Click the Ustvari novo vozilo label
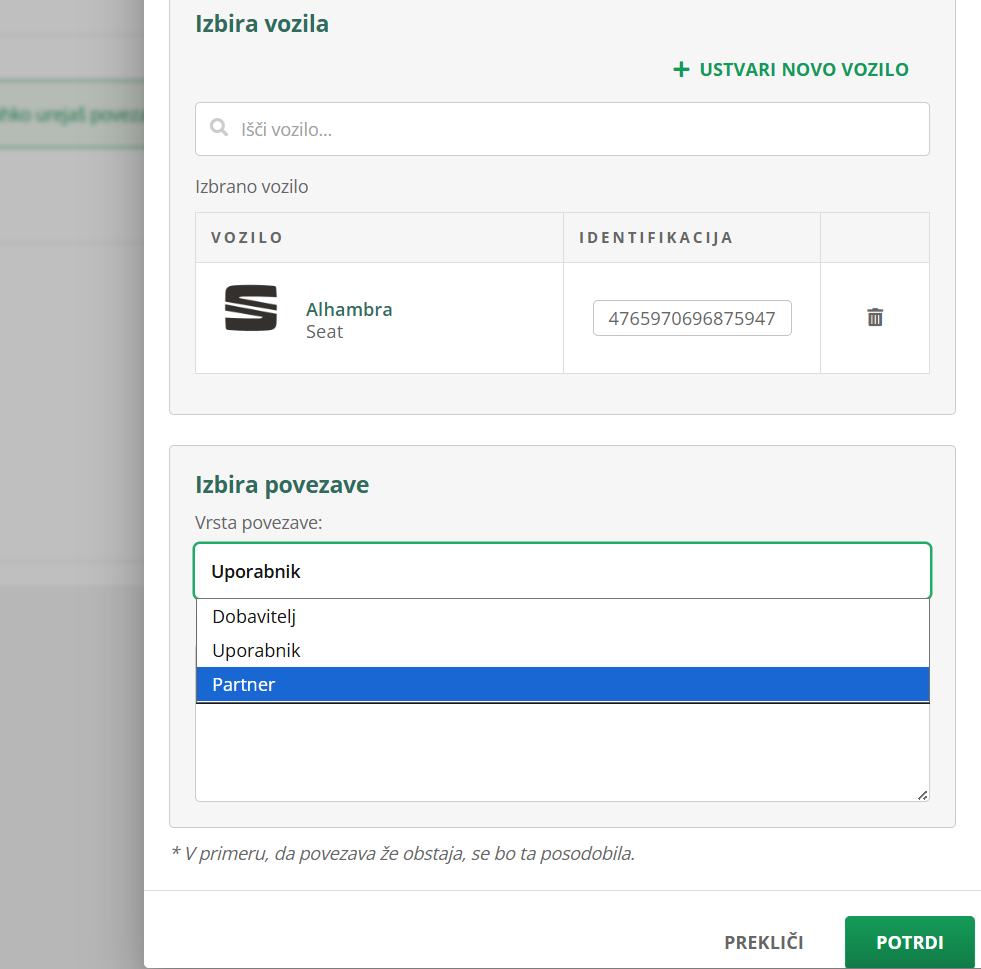Image resolution: width=981 pixels, height=969 pixels. 804,70
